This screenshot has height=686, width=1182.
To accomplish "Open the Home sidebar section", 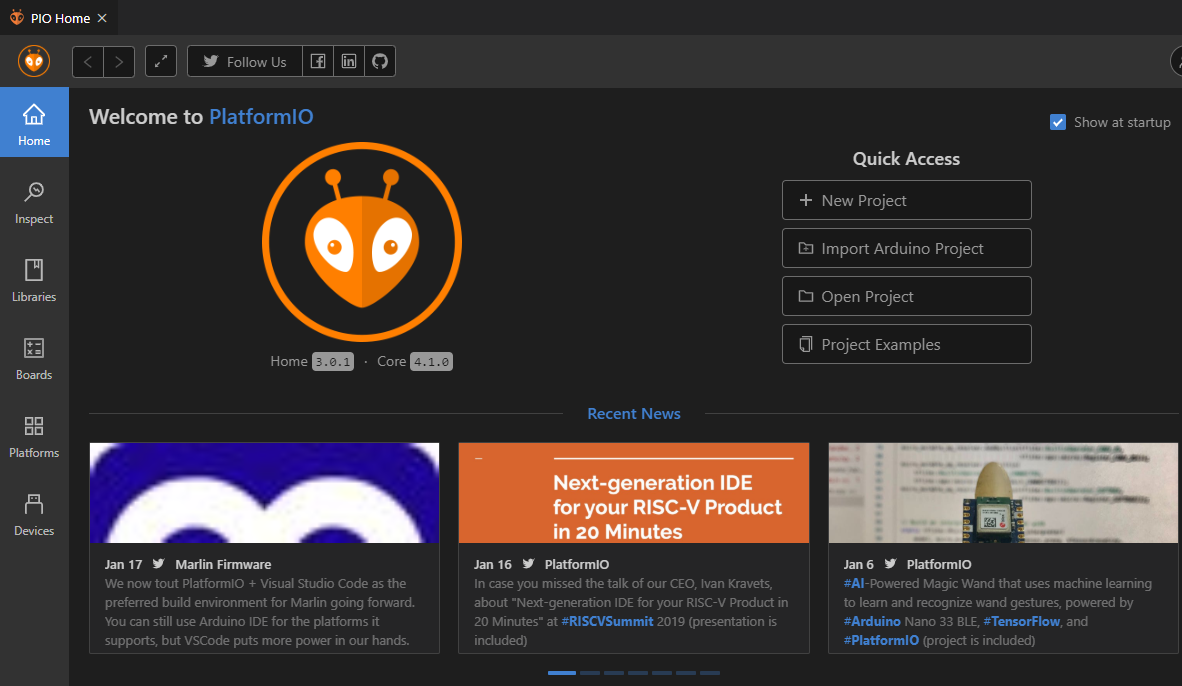I will pyautogui.click(x=34, y=122).
